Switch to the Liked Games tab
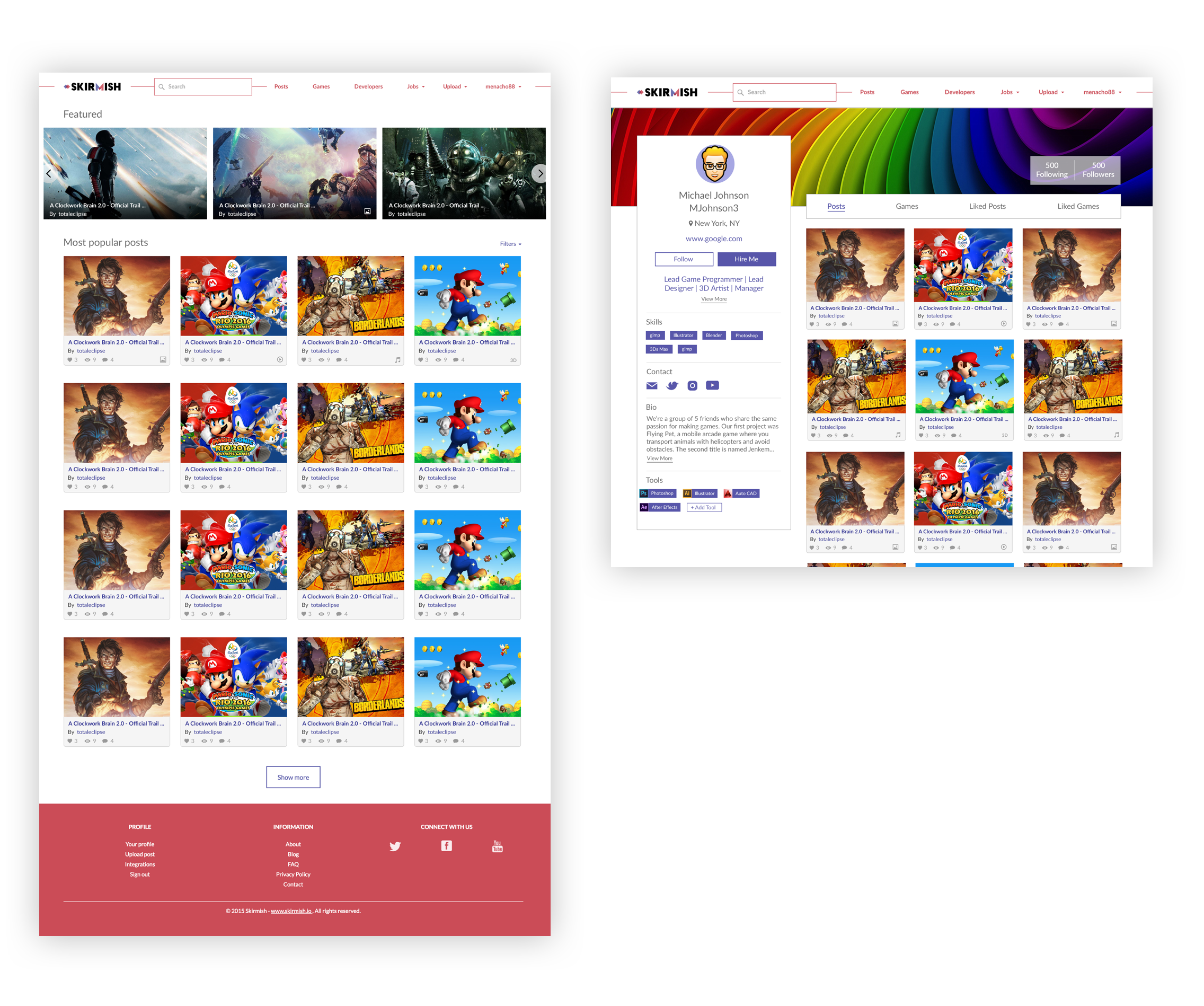 tap(1078, 206)
